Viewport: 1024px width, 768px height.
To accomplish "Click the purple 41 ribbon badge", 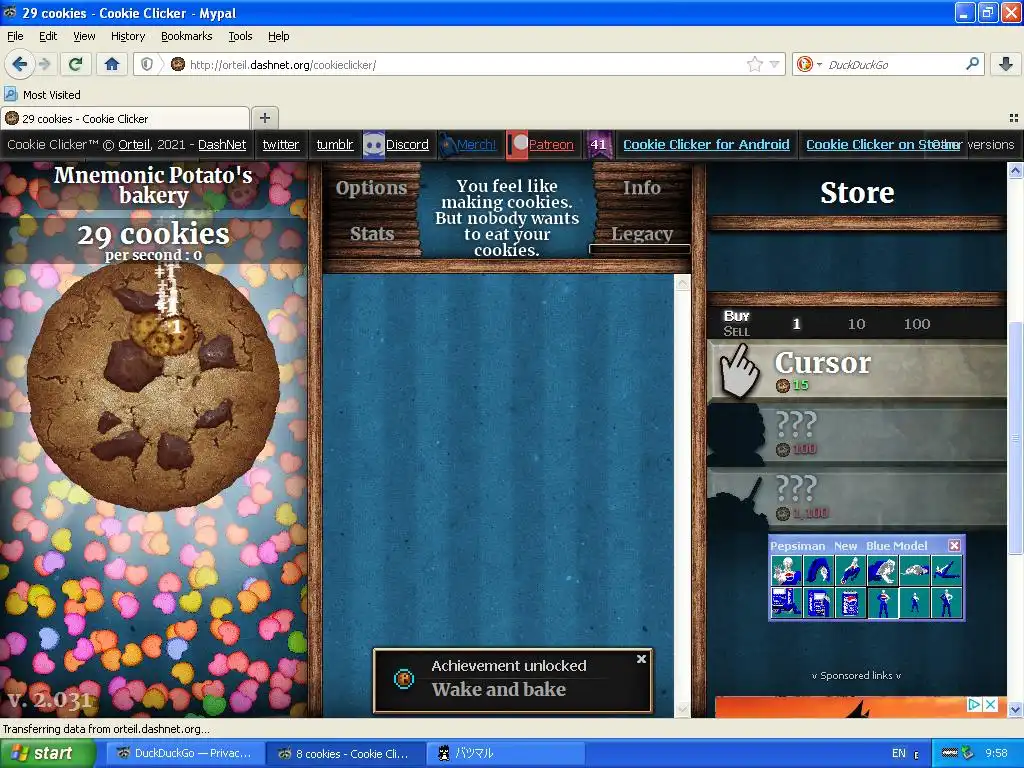I will click(598, 145).
